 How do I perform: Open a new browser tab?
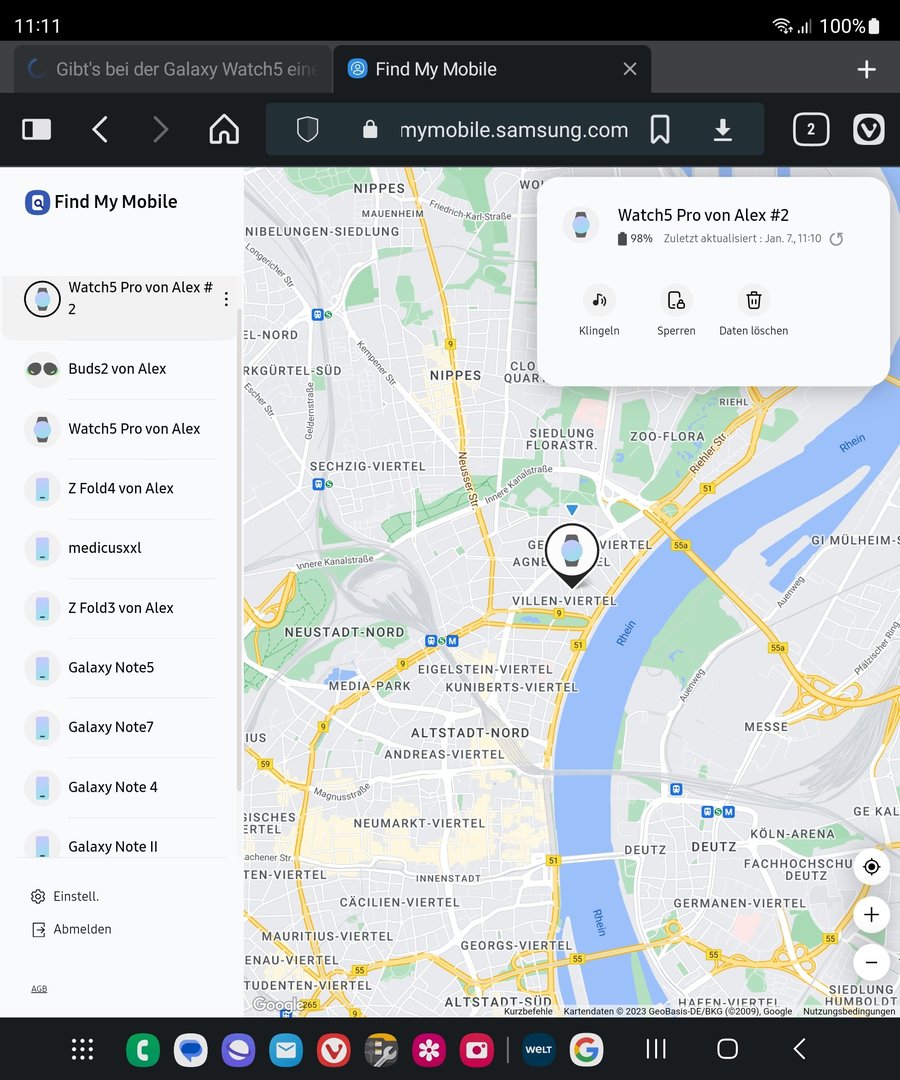click(866, 69)
